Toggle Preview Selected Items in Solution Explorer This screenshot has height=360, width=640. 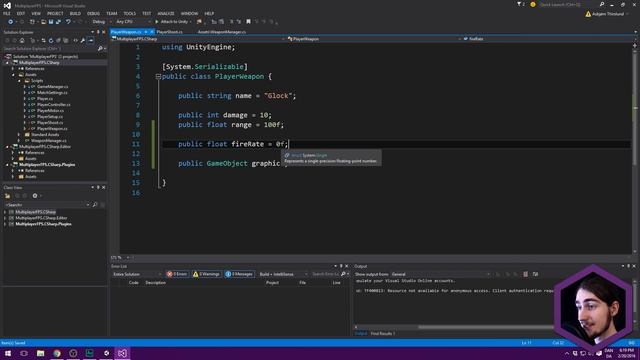tap(91, 40)
